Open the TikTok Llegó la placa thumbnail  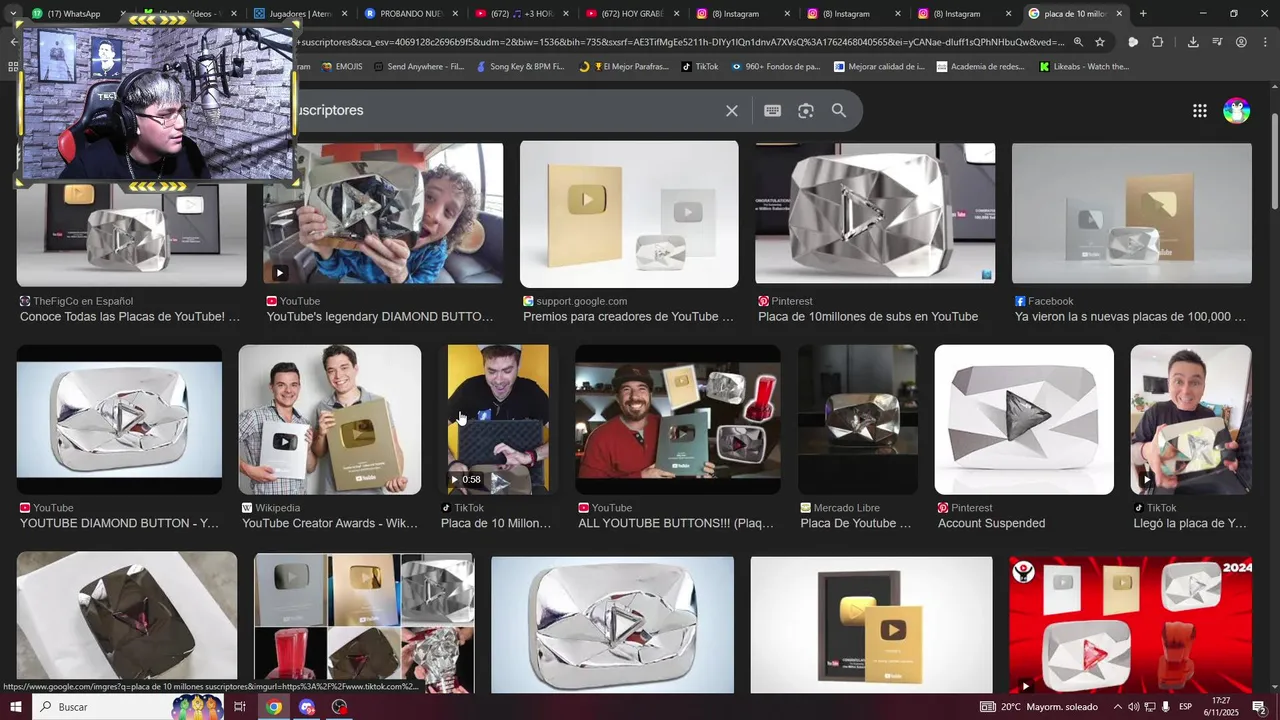tap(1191, 419)
